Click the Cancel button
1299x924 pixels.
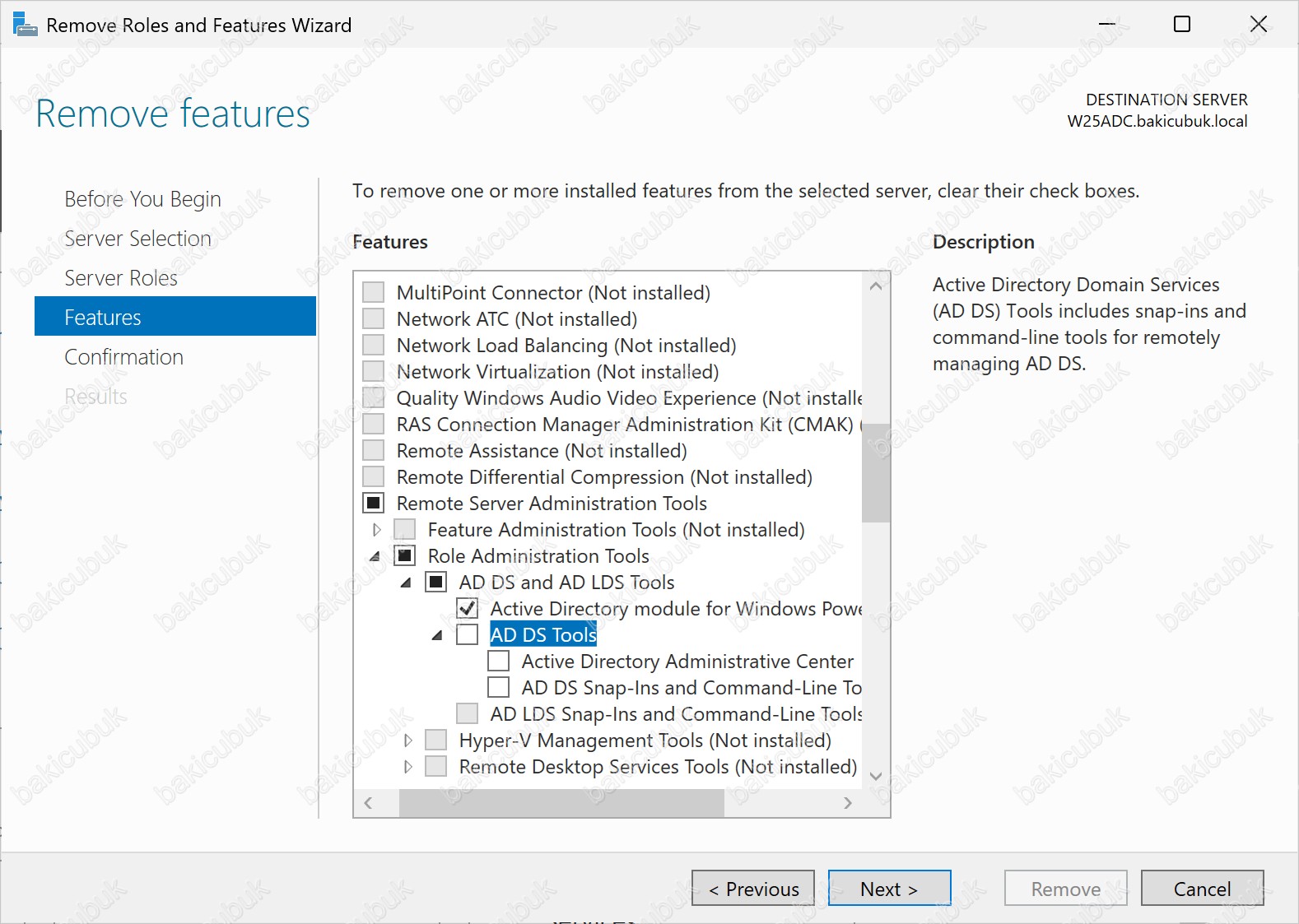1203,889
